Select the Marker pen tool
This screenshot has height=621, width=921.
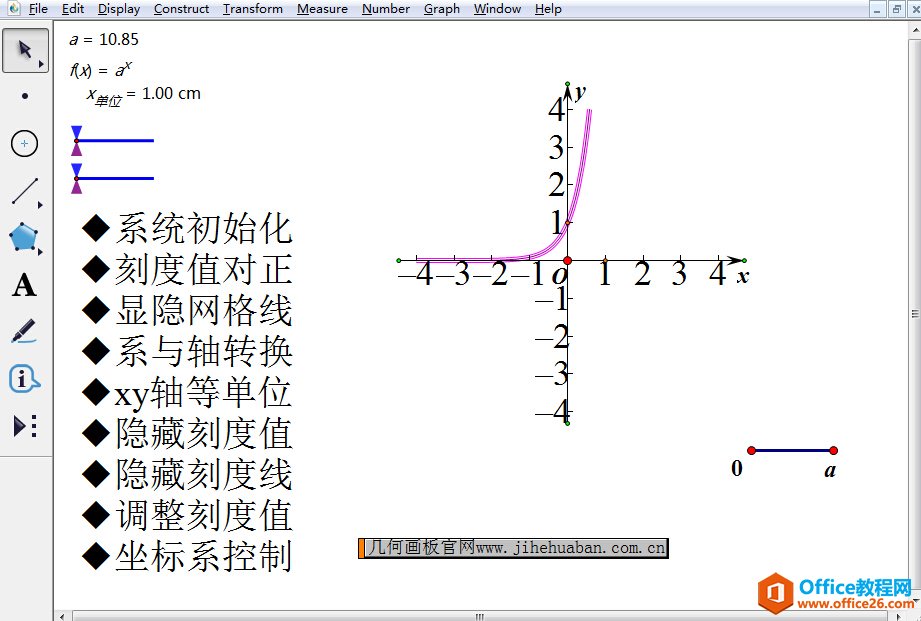click(x=25, y=332)
